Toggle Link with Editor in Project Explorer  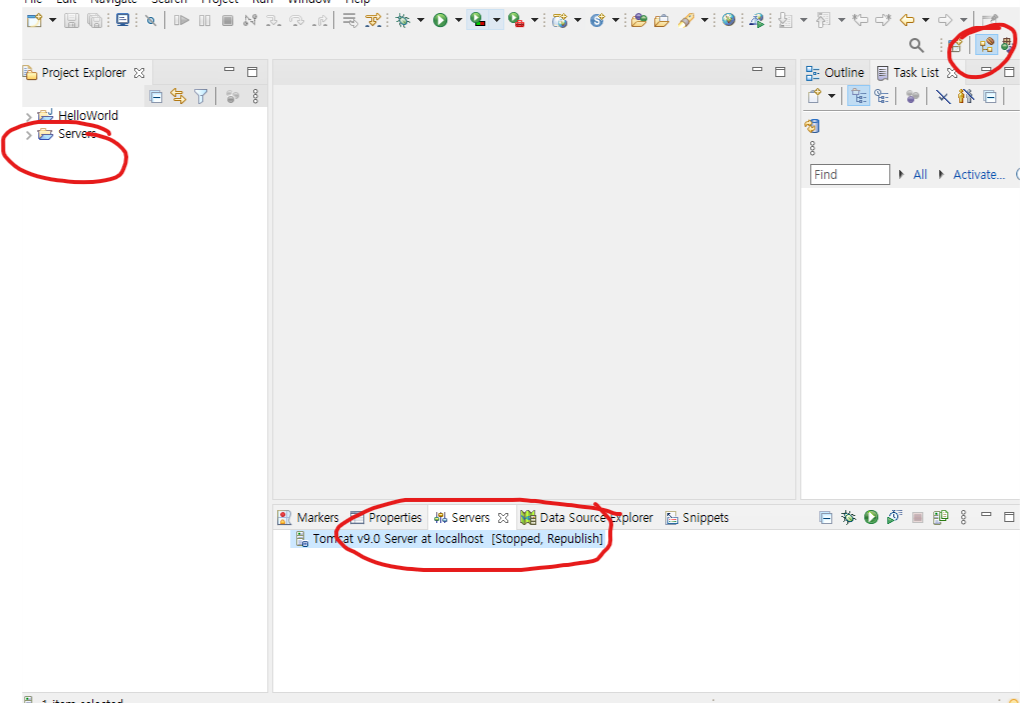(178, 97)
